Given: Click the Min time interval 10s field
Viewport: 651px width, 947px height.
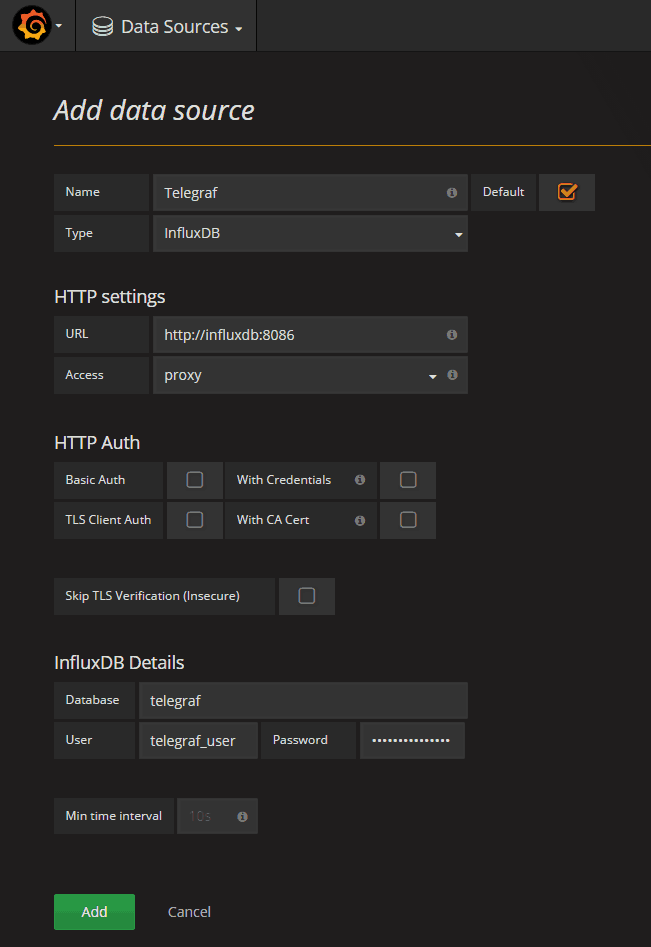Looking at the screenshot, I should [217, 817].
